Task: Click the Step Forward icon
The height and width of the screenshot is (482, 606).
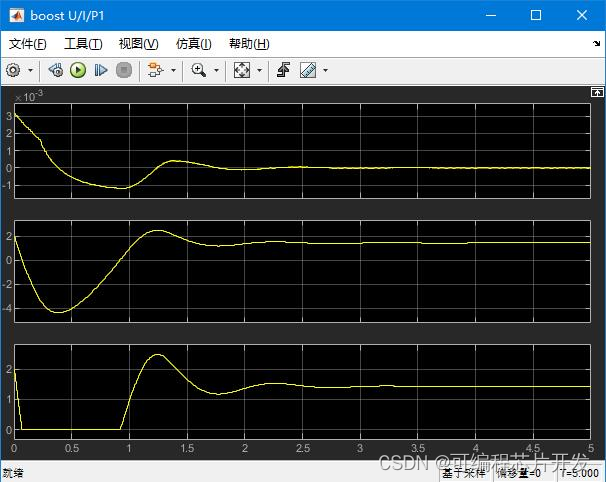Action: pyautogui.click(x=101, y=70)
